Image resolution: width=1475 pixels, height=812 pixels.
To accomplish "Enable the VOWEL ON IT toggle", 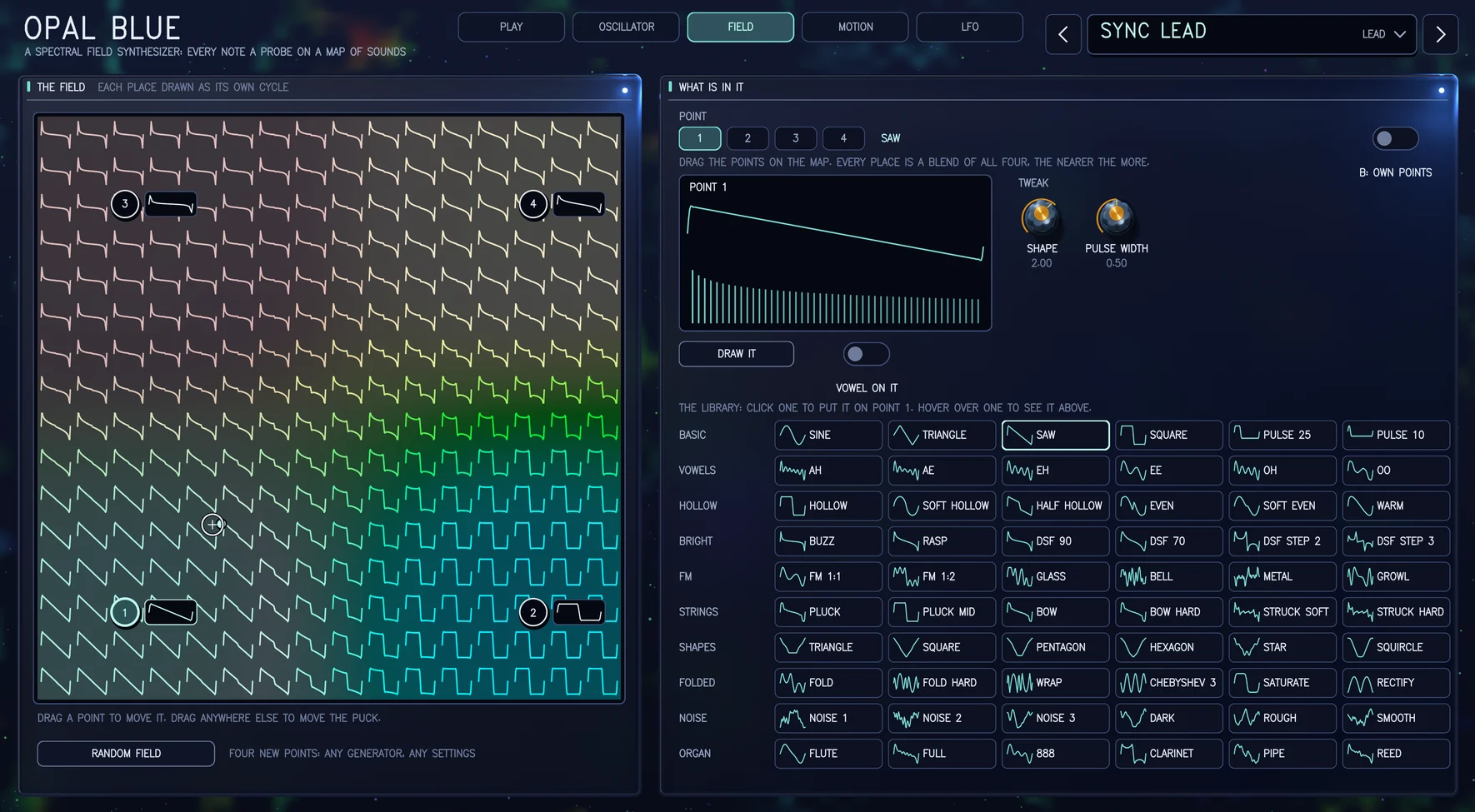I will coord(866,354).
